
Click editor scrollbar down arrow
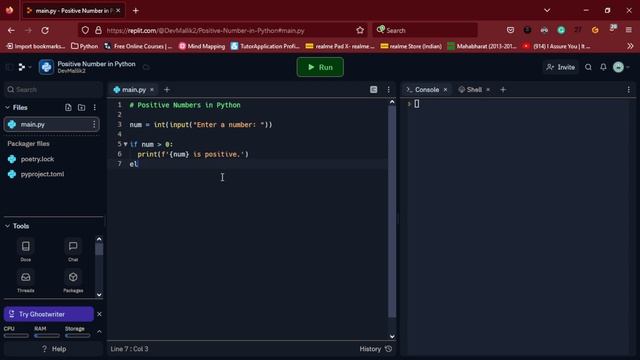392,336
